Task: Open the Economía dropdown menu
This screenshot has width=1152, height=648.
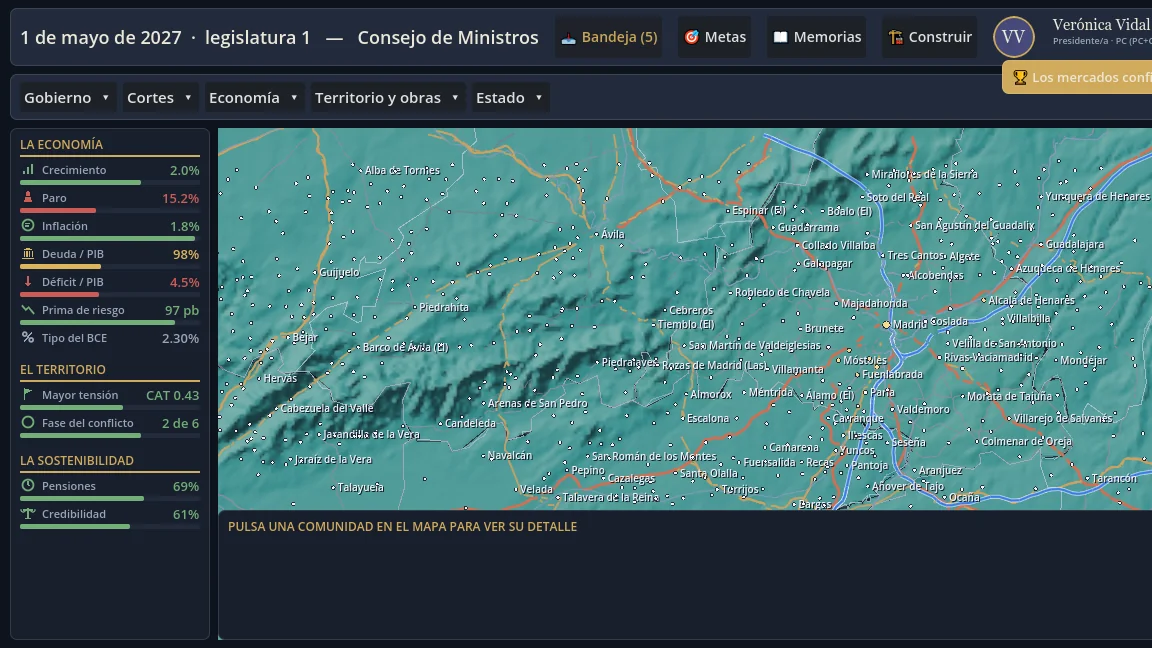Action: (x=253, y=98)
